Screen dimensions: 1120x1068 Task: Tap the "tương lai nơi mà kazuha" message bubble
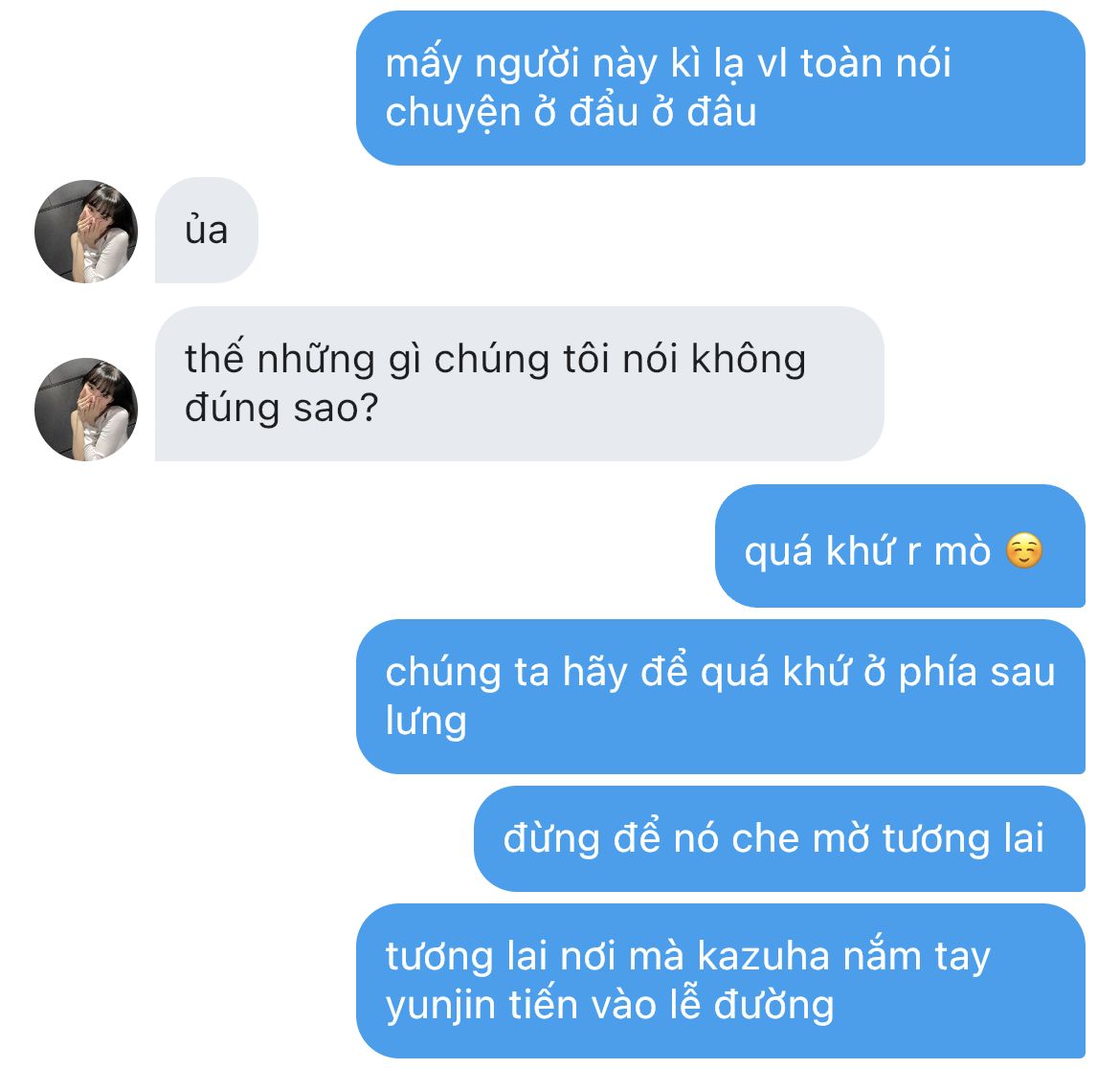tap(721, 981)
